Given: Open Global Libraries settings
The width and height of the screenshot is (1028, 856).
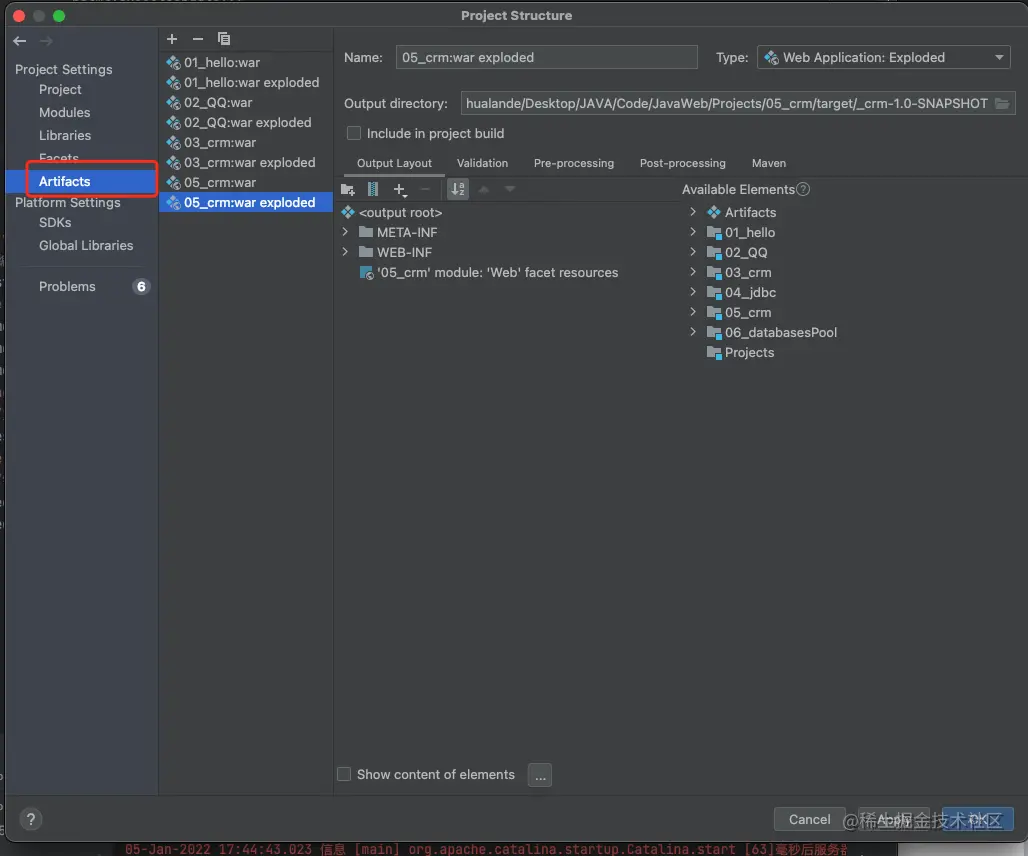Looking at the screenshot, I should coord(86,245).
